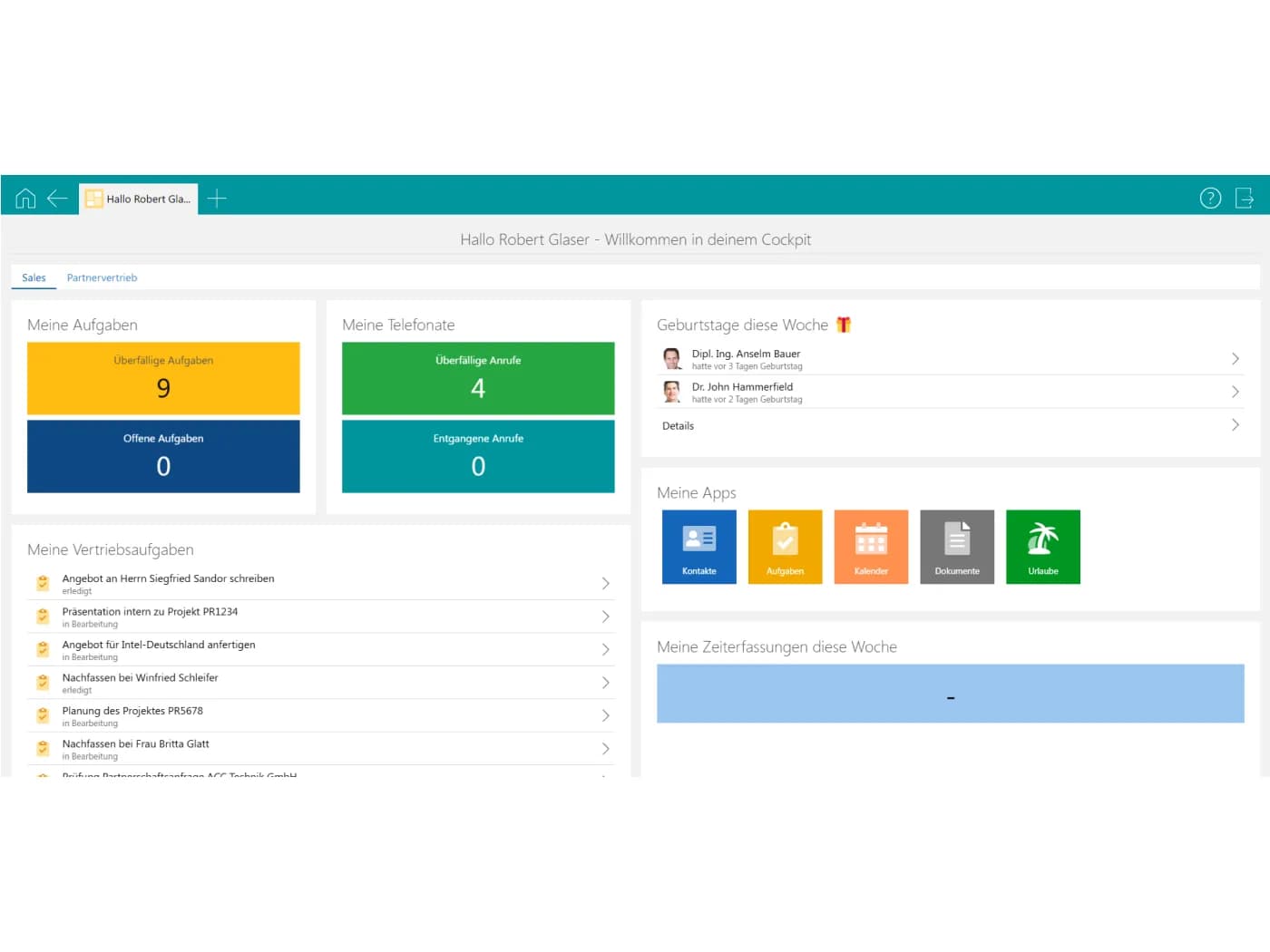The height and width of the screenshot is (952, 1270).
Task: Open birthday Details row chevron
Action: click(1235, 425)
